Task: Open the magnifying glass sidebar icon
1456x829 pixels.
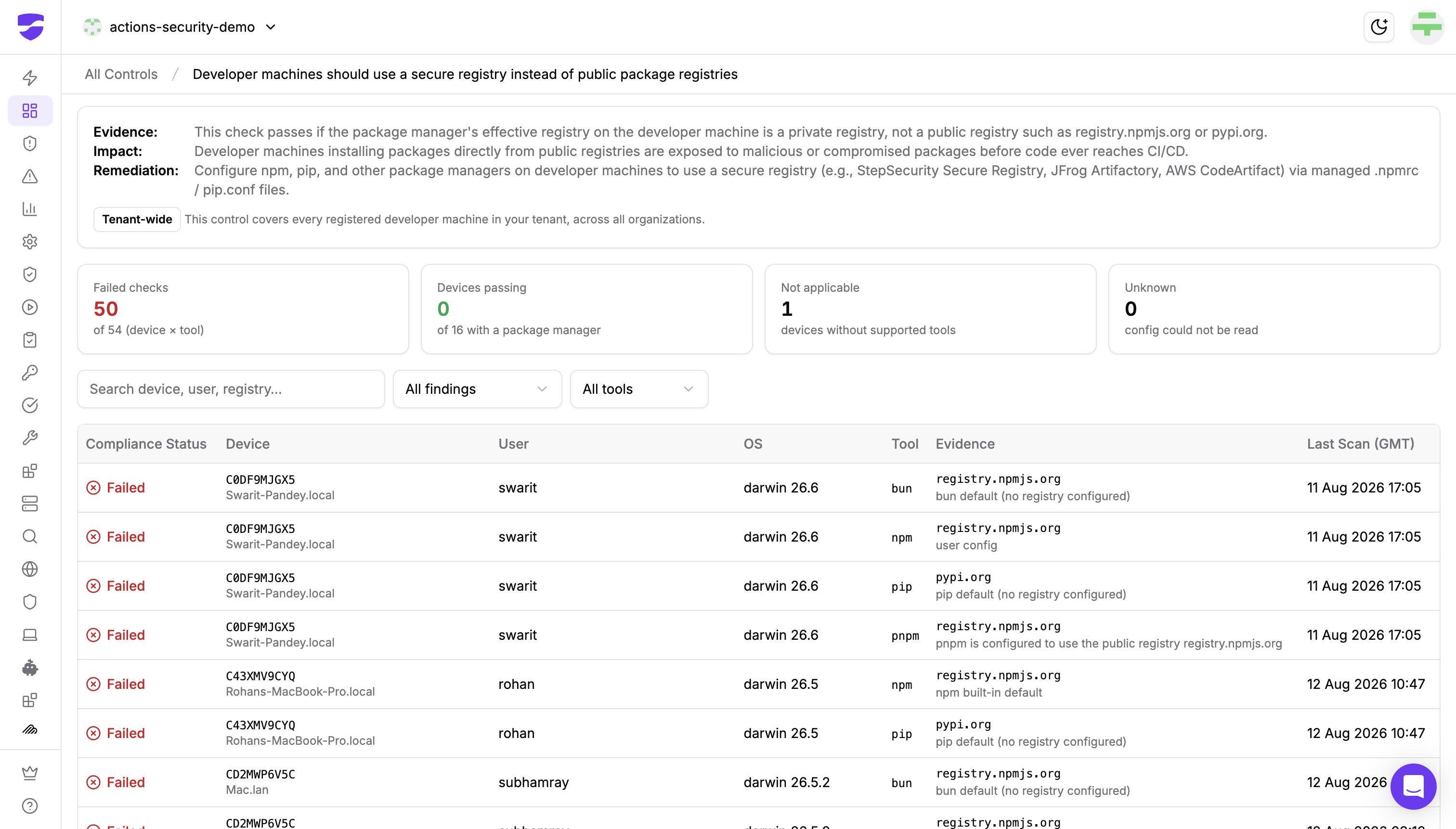Action: click(30, 536)
